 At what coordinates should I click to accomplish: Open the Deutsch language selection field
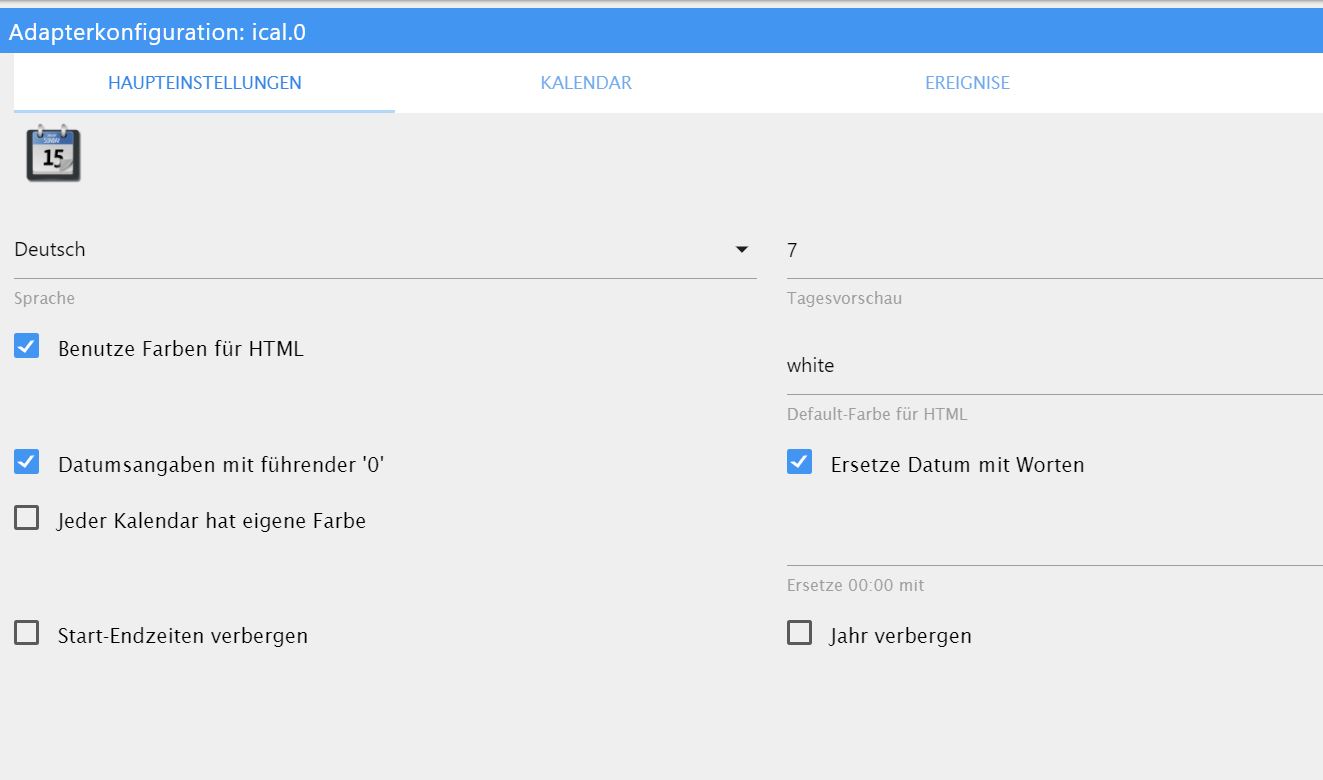pyautogui.click(x=370, y=250)
